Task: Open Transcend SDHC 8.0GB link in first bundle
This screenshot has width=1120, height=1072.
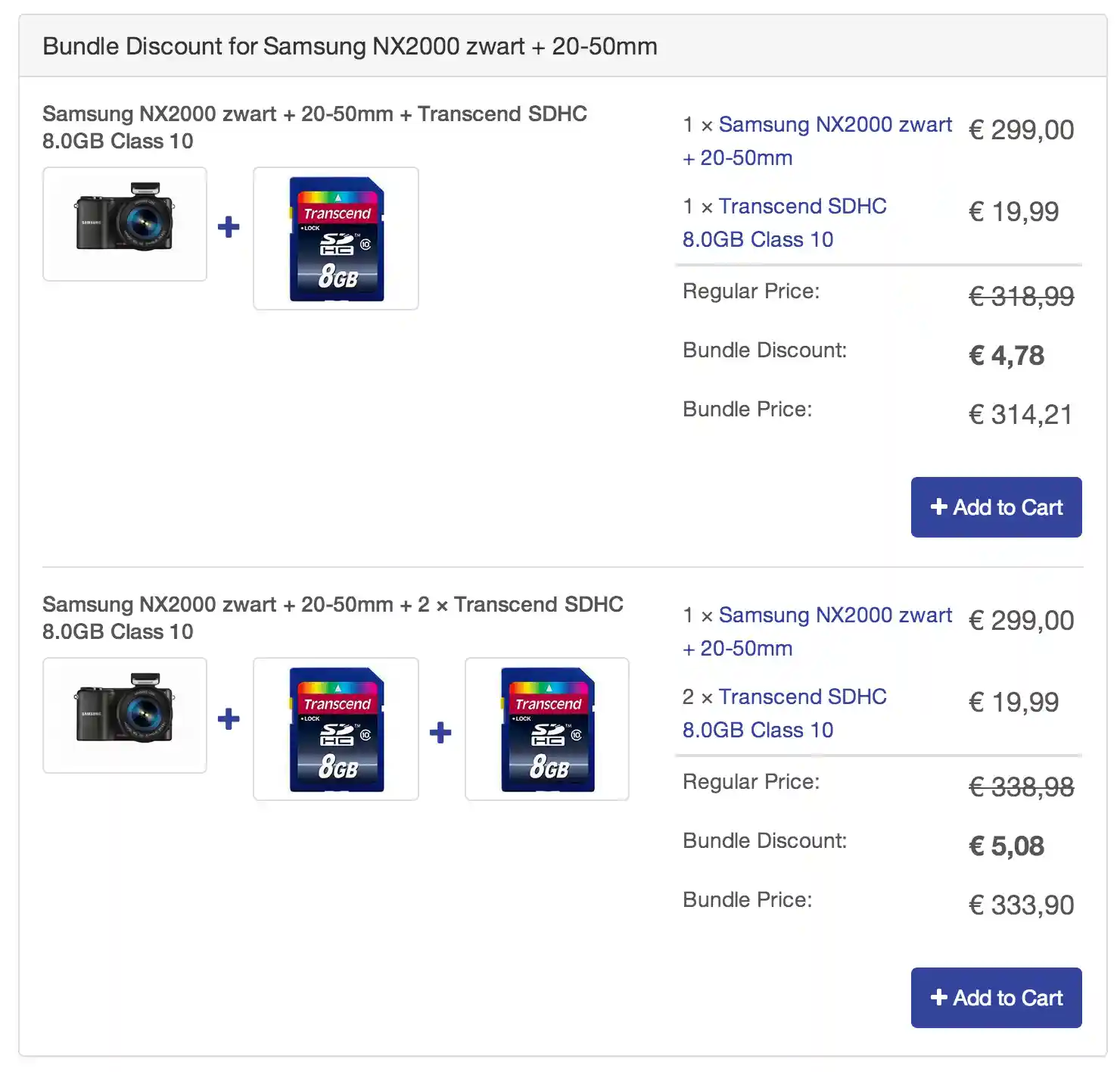Action: click(x=802, y=207)
